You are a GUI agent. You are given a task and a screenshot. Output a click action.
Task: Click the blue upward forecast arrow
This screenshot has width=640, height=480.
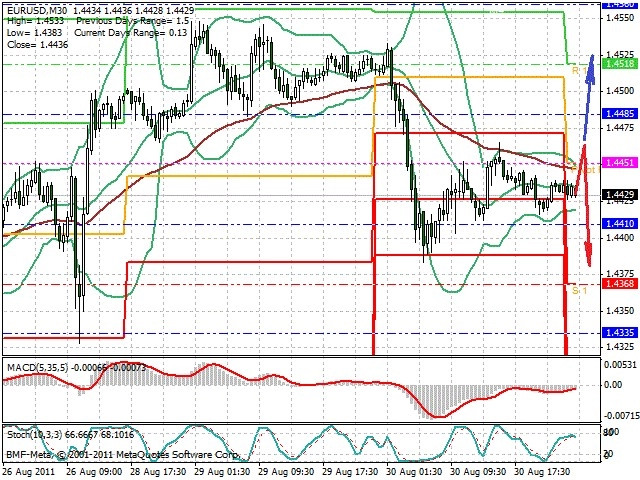click(588, 97)
